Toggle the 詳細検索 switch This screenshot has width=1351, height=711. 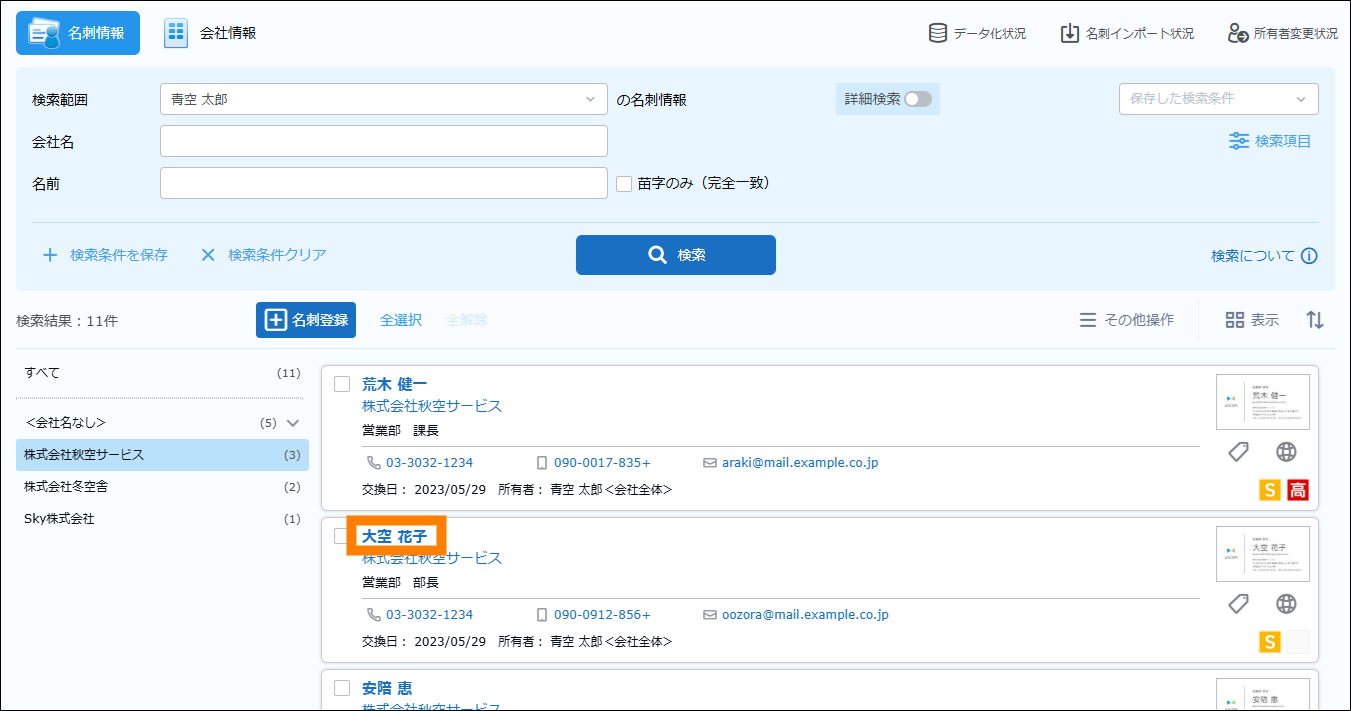[x=917, y=99]
